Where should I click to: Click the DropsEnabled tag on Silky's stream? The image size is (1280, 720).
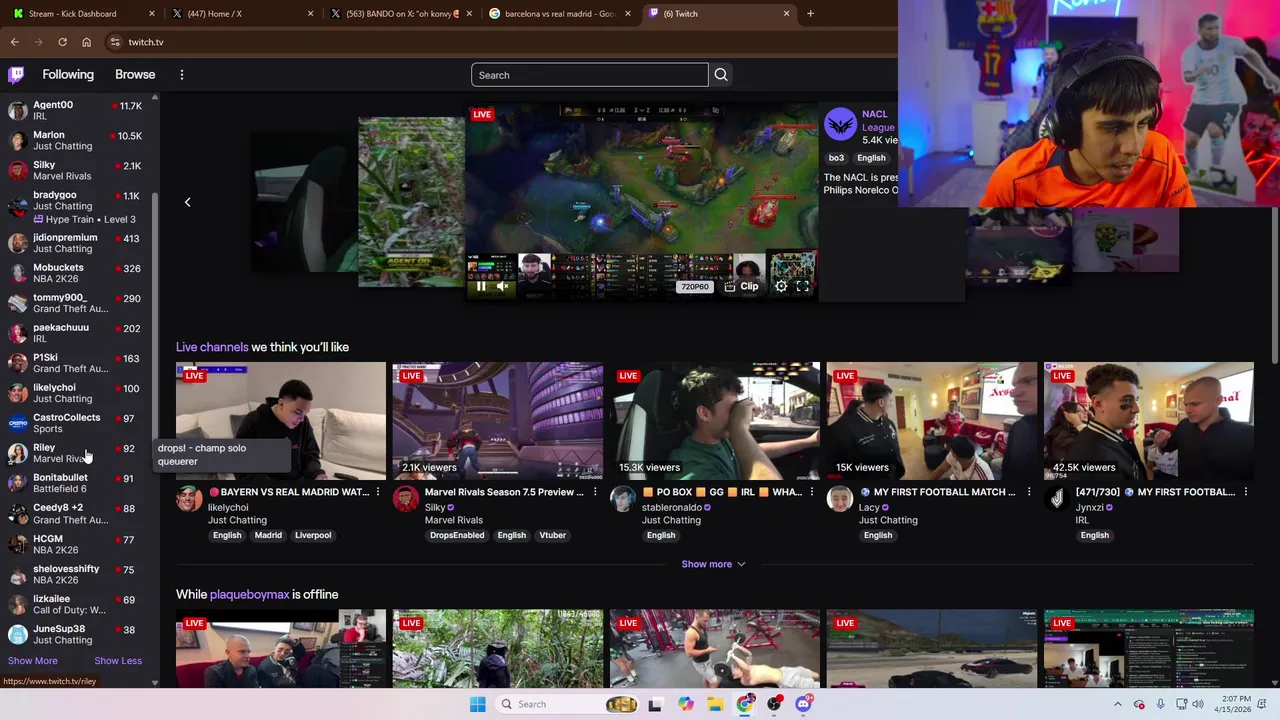pyautogui.click(x=457, y=535)
